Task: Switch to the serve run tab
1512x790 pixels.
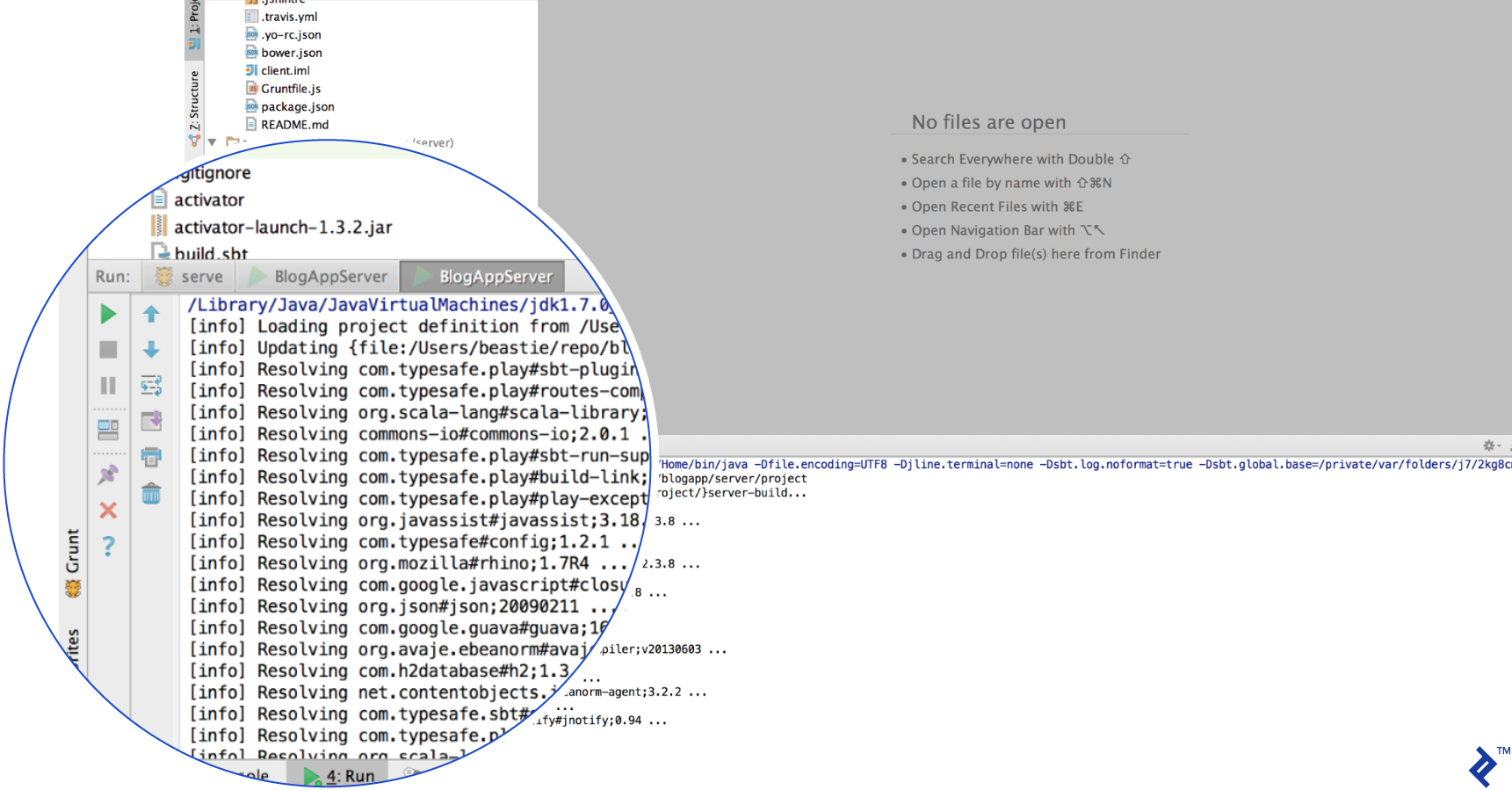Action: pyautogui.click(x=190, y=277)
